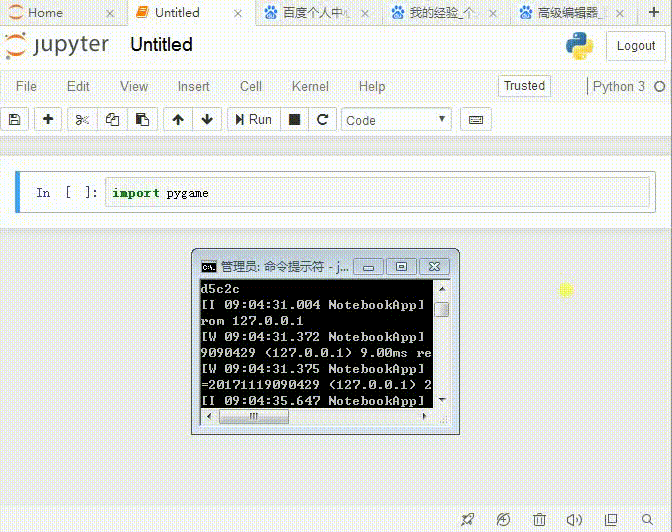Move selected cell up arrow
672x532 pixels.
[x=178, y=119]
